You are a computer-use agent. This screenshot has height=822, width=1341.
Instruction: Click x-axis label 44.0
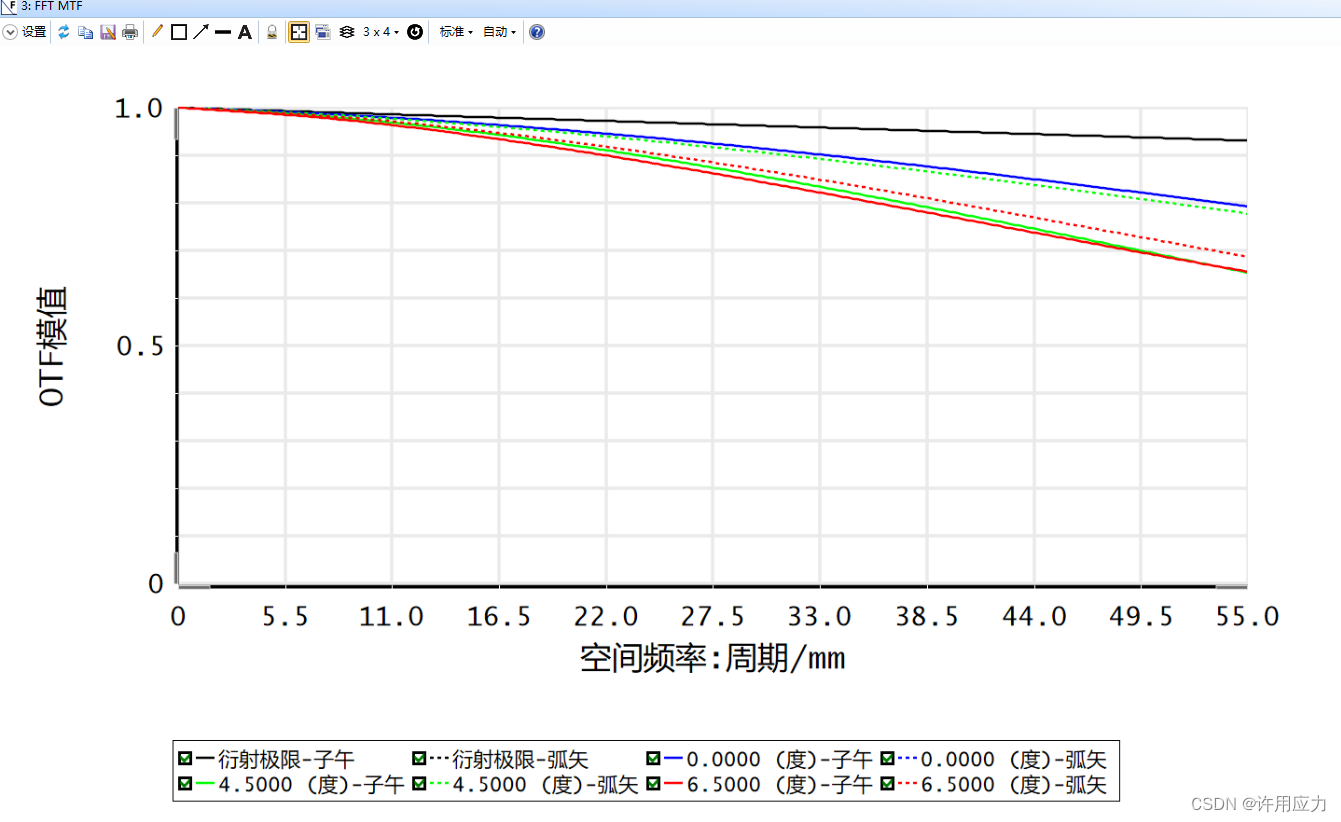(x=1033, y=616)
